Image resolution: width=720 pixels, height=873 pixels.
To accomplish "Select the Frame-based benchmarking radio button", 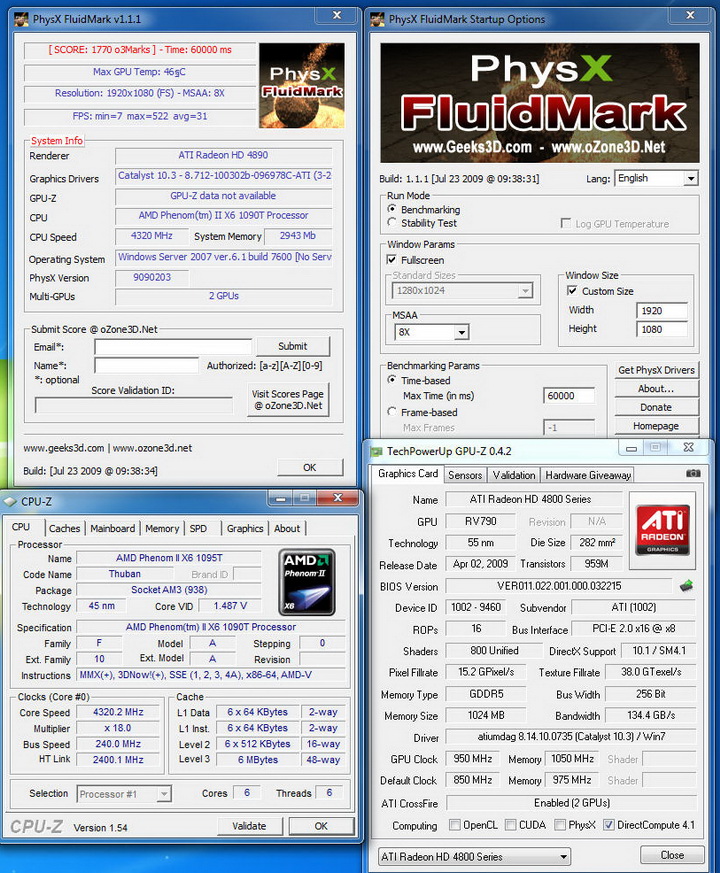I will (392, 412).
